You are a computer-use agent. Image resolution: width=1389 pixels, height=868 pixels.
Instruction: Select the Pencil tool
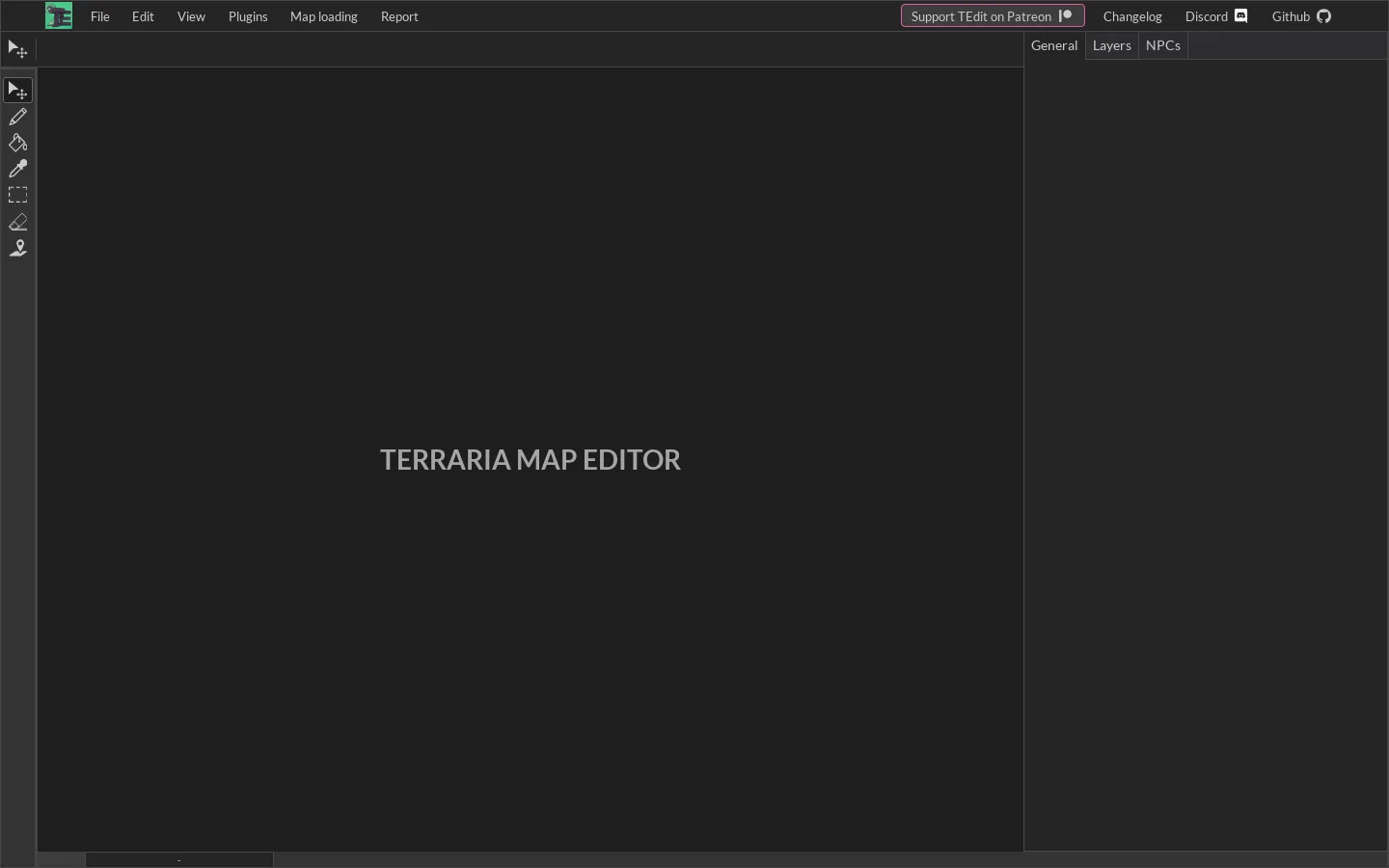pyautogui.click(x=18, y=117)
